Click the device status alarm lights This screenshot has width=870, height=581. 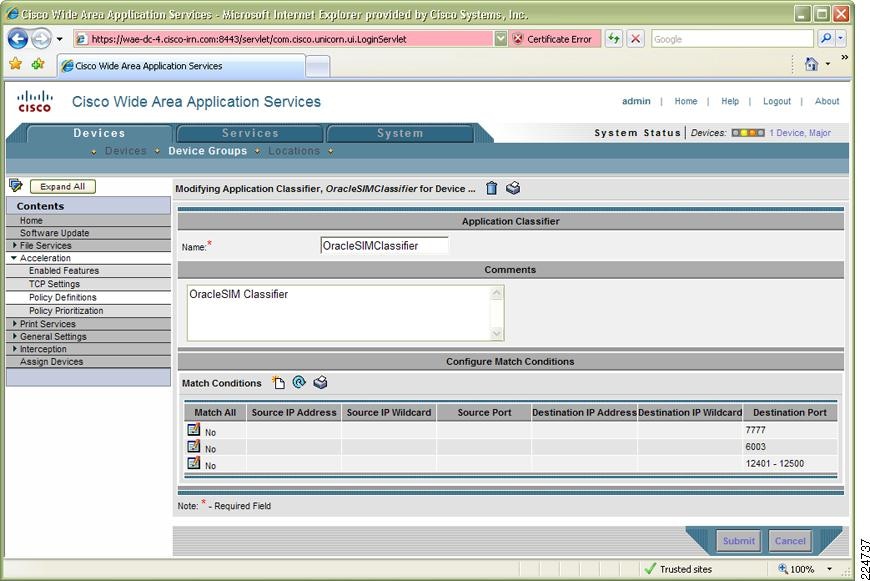click(748, 133)
